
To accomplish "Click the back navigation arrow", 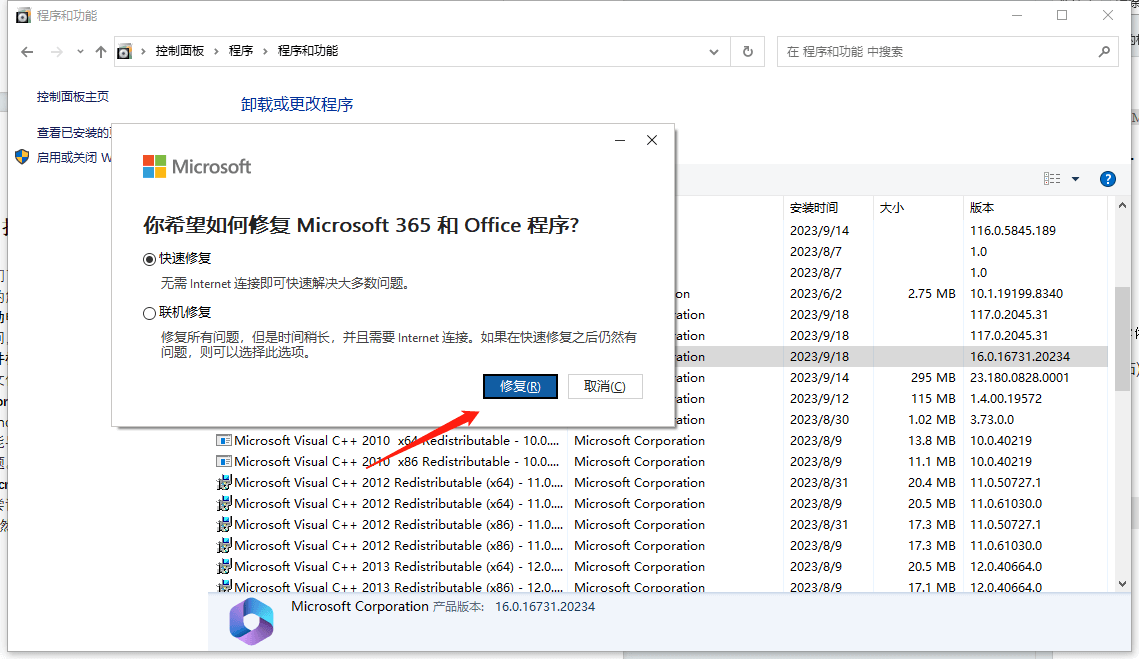I will tap(29, 51).
